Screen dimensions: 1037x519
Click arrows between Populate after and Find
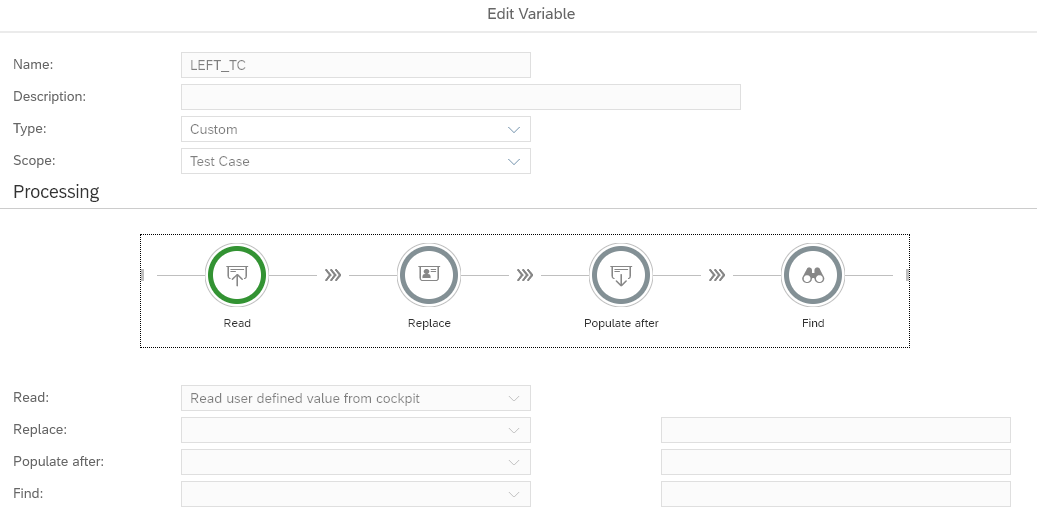[717, 275]
